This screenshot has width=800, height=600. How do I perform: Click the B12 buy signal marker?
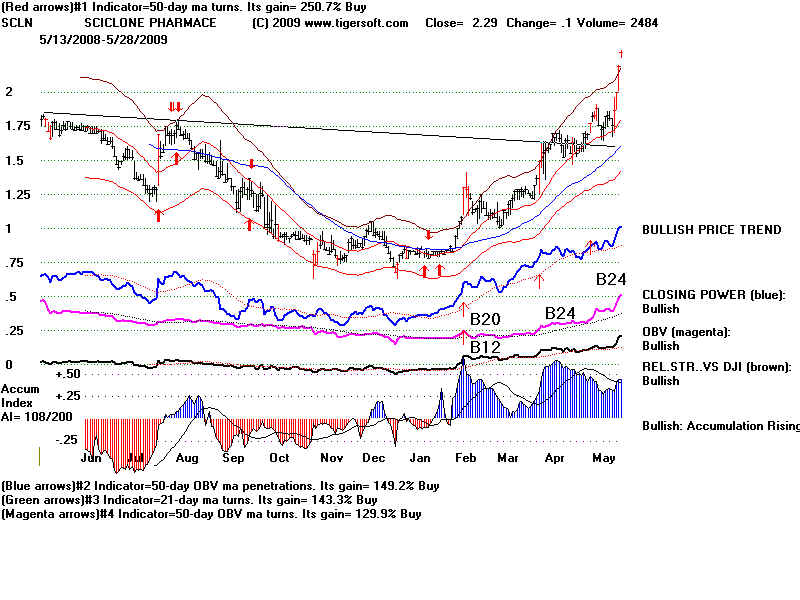(486, 346)
